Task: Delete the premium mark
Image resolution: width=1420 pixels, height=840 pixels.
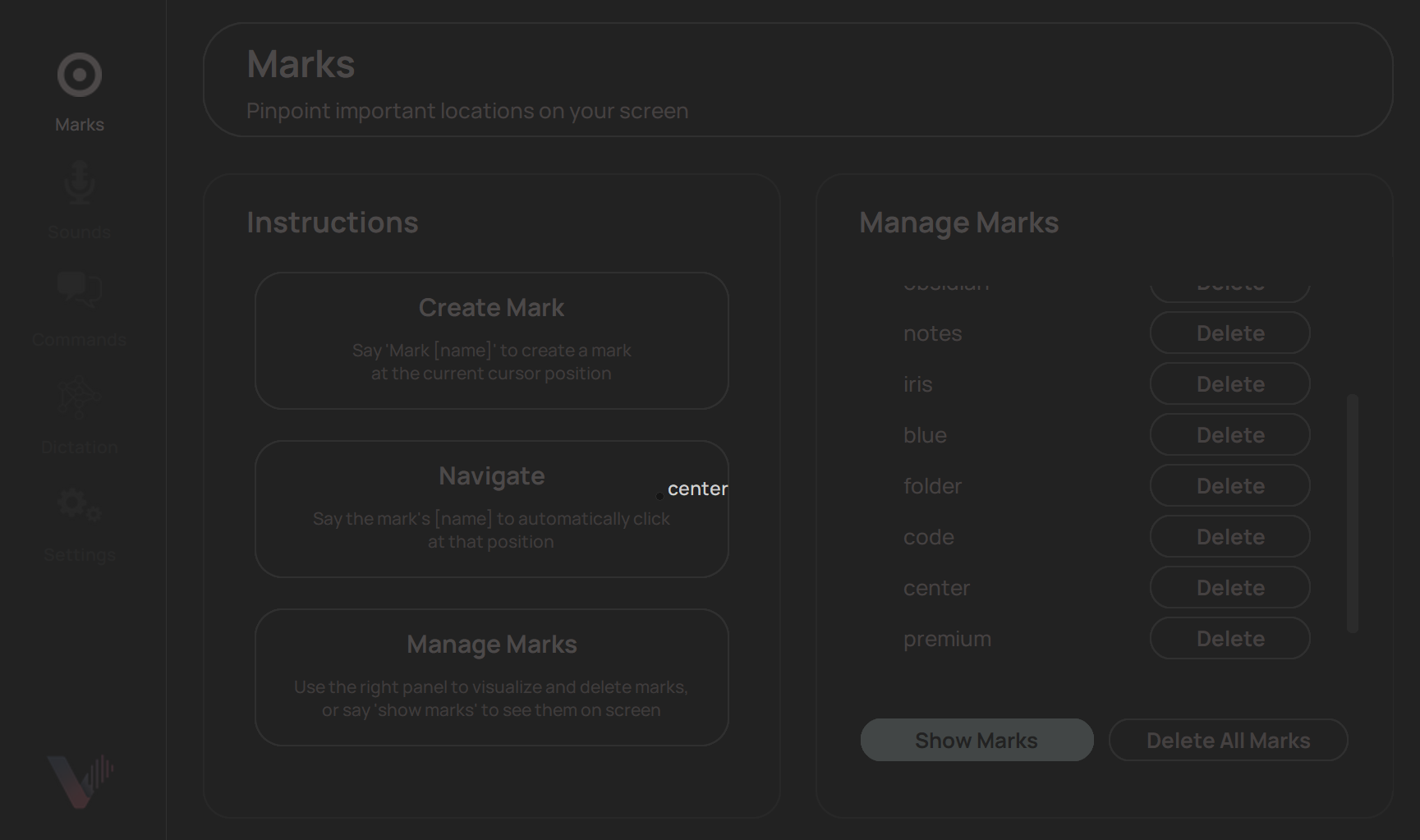Action: pyautogui.click(x=1229, y=638)
